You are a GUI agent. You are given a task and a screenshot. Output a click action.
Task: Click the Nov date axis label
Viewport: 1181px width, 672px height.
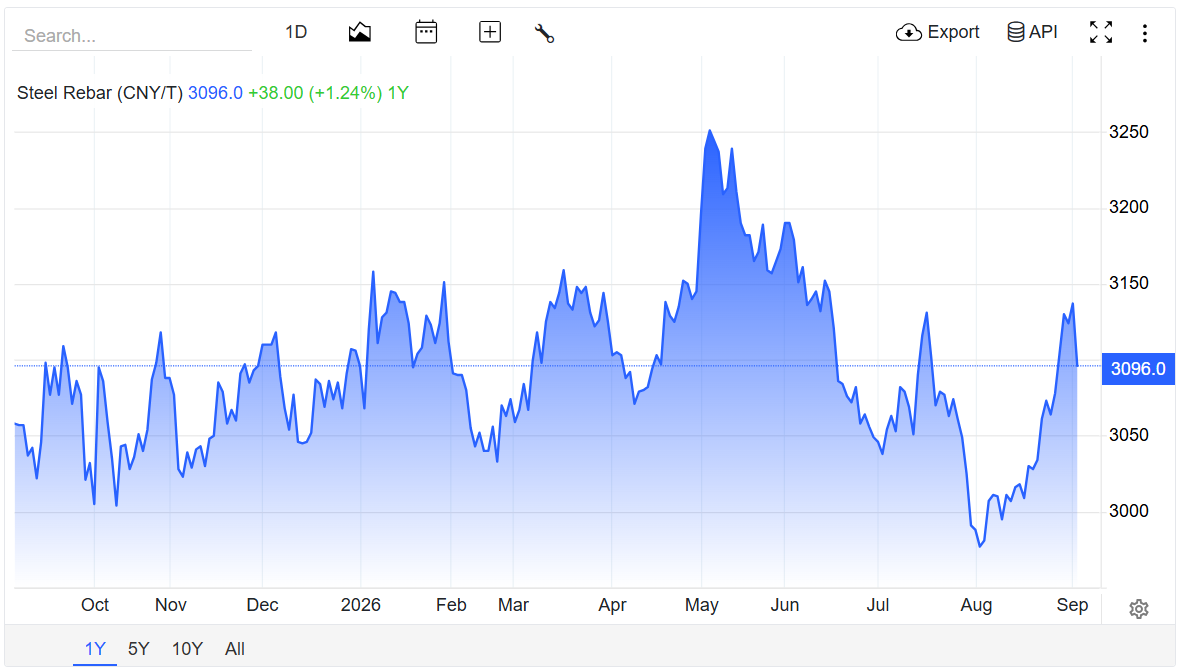[171, 605]
